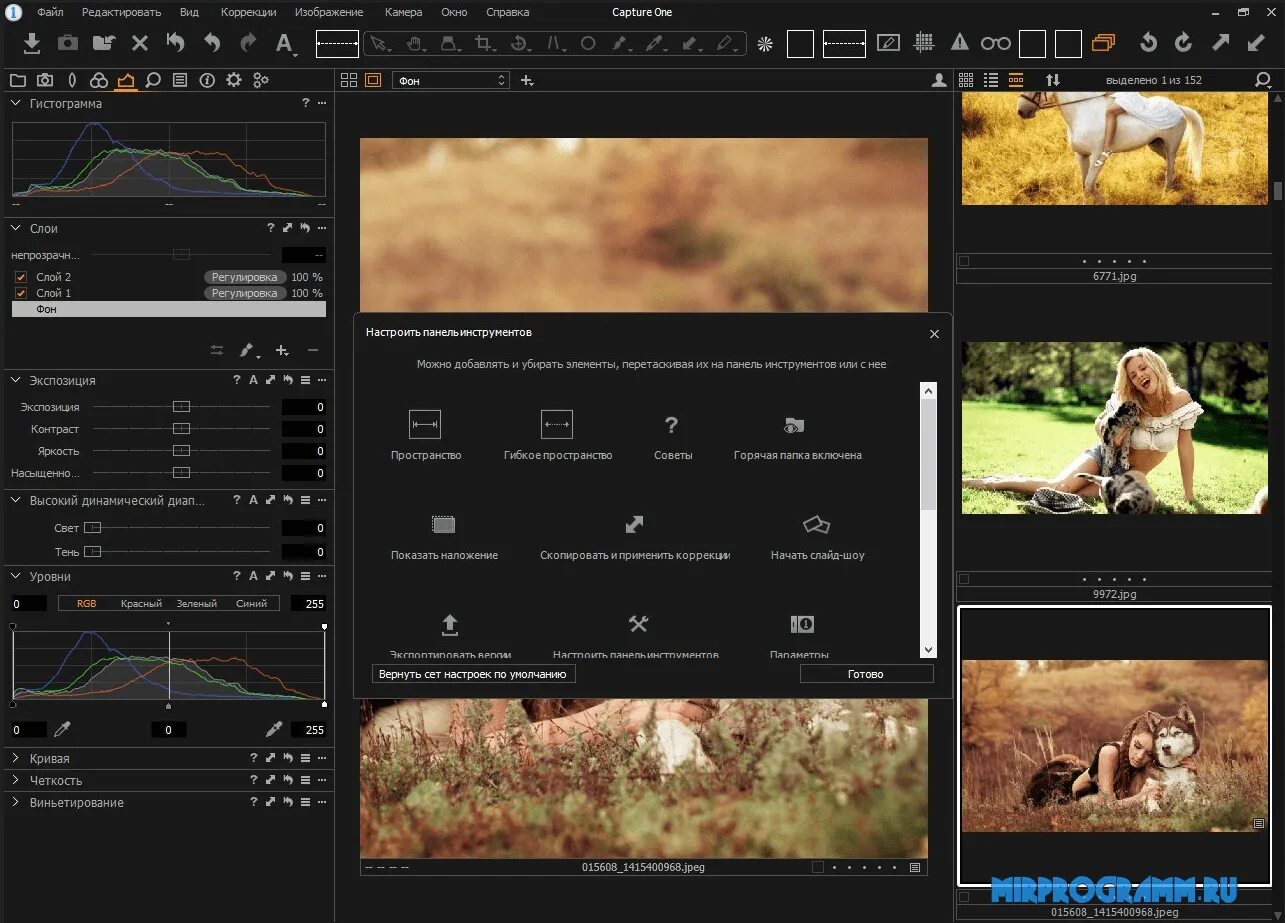Open the Lens tool tab
This screenshot has height=923, width=1285.
click(72, 80)
